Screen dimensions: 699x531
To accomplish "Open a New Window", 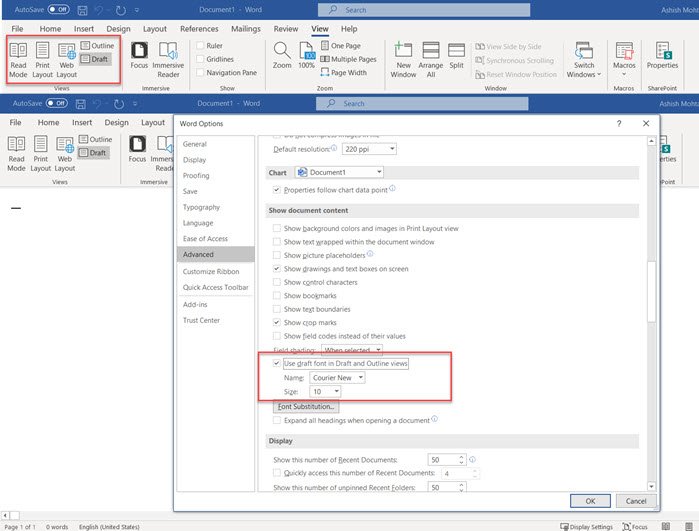I will (x=403, y=60).
